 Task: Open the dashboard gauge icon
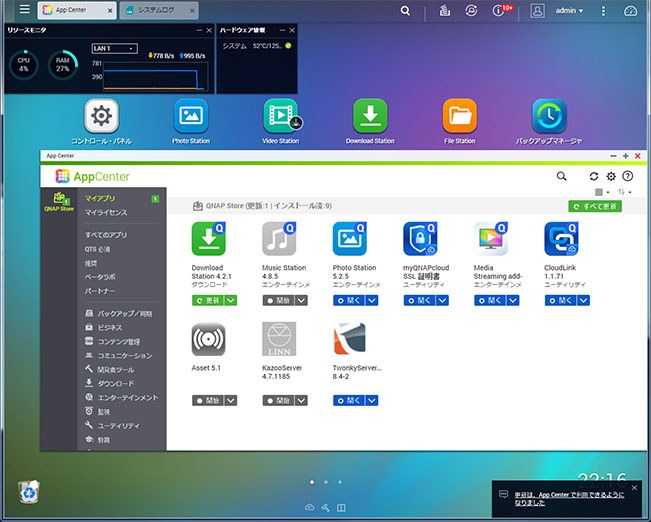(630, 11)
